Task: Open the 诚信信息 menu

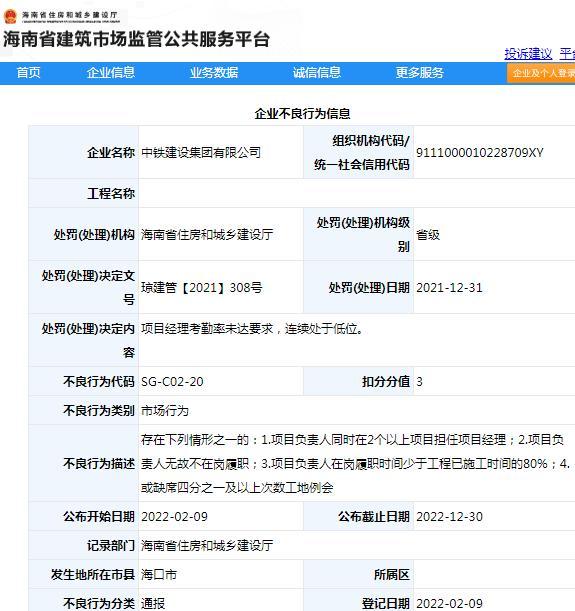Action: [317, 72]
